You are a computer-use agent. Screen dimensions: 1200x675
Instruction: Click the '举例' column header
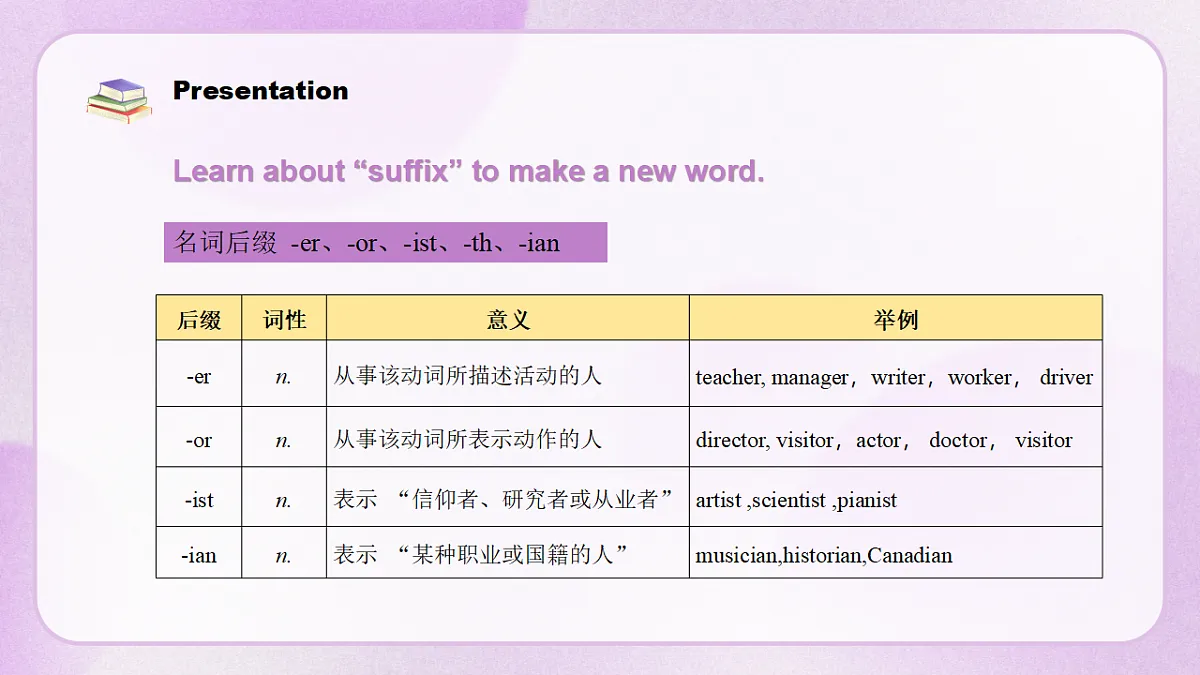pyautogui.click(x=896, y=319)
